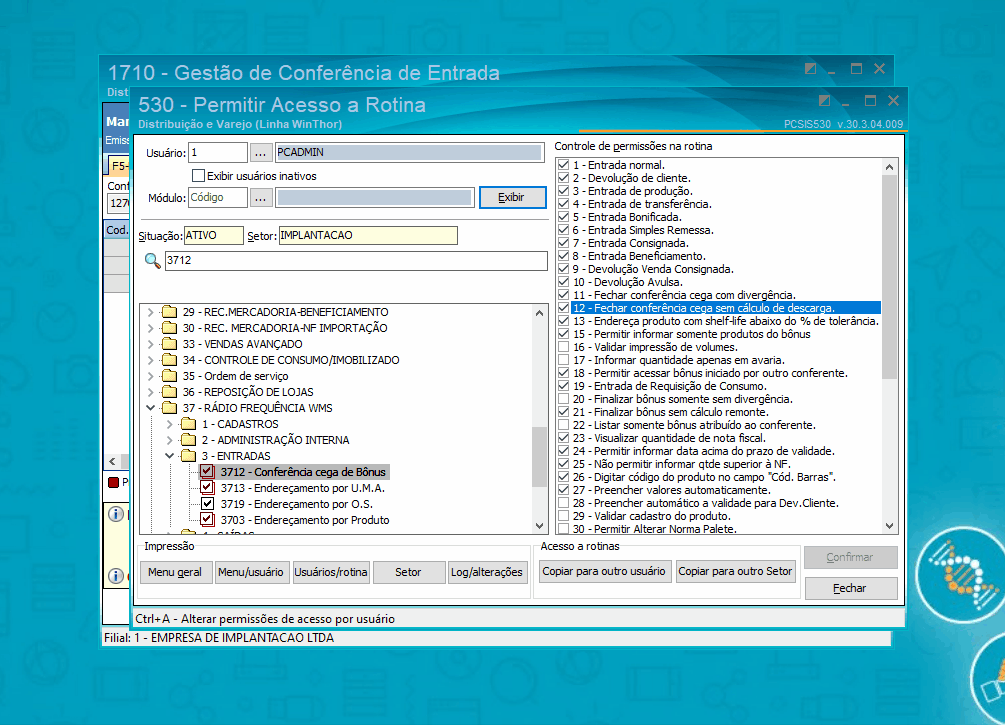Click folder icon of 2 - ADMINISTRAÇÃO INTERNA
This screenshot has width=1005, height=725.
click(188, 440)
